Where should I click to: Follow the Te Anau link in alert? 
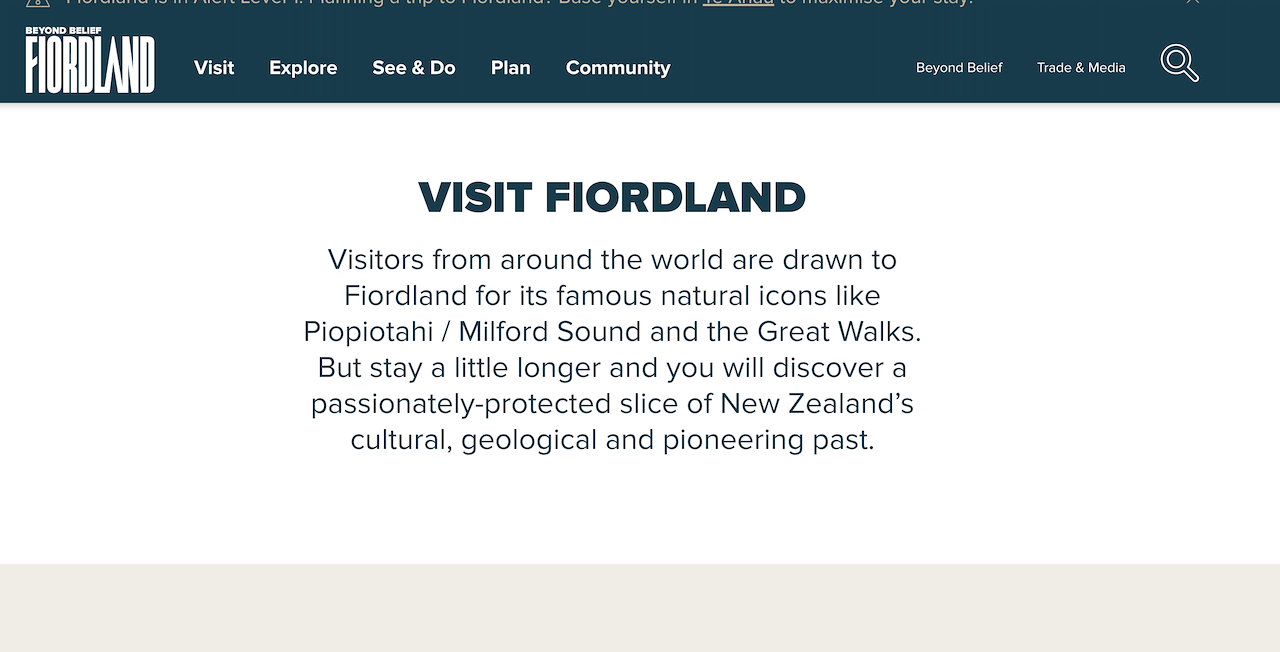738,3
